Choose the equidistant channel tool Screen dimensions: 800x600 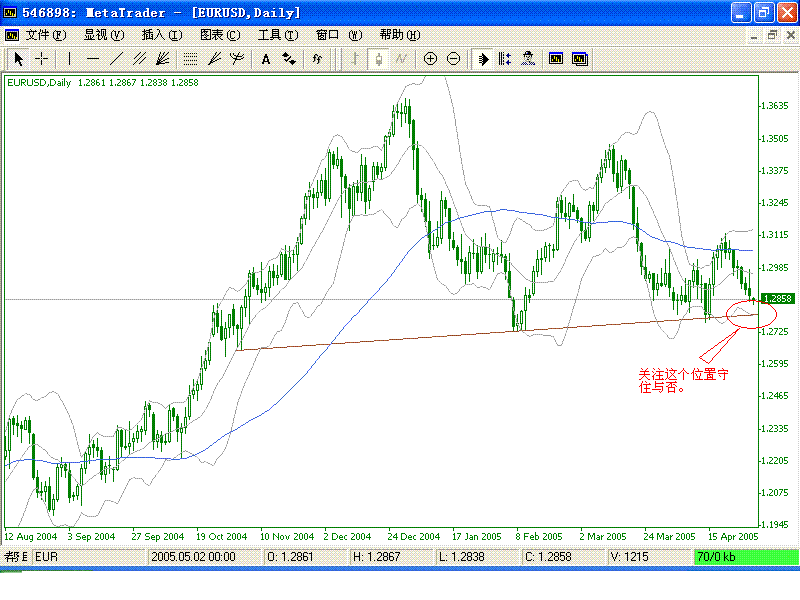[x=139, y=59]
